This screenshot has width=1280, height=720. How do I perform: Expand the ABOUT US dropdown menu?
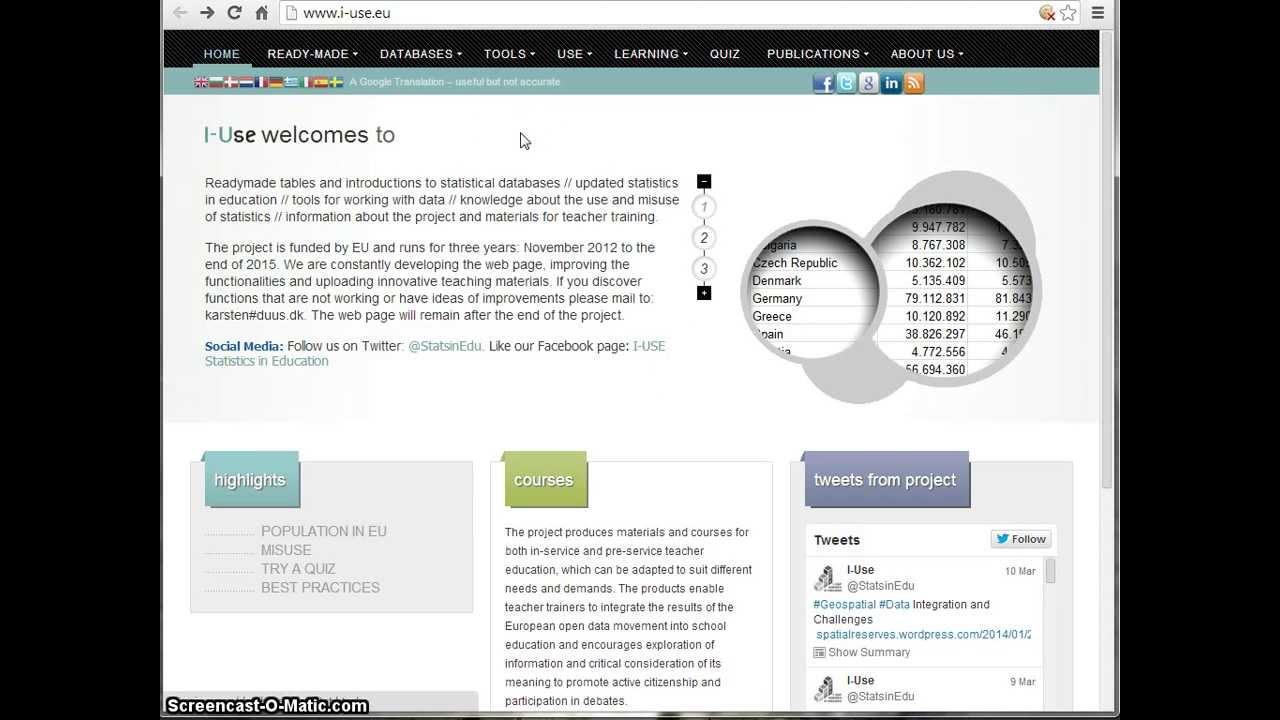tap(926, 54)
